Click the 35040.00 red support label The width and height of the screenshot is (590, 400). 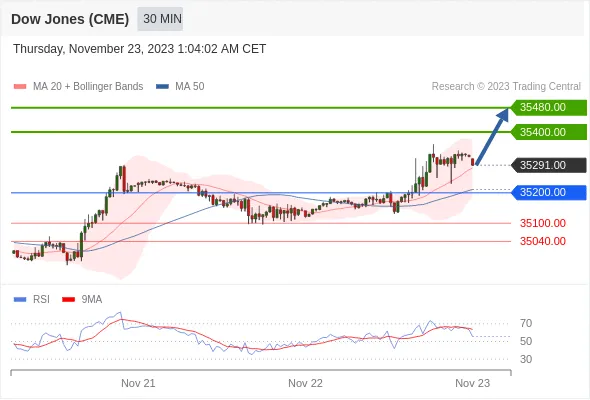point(543,241)
